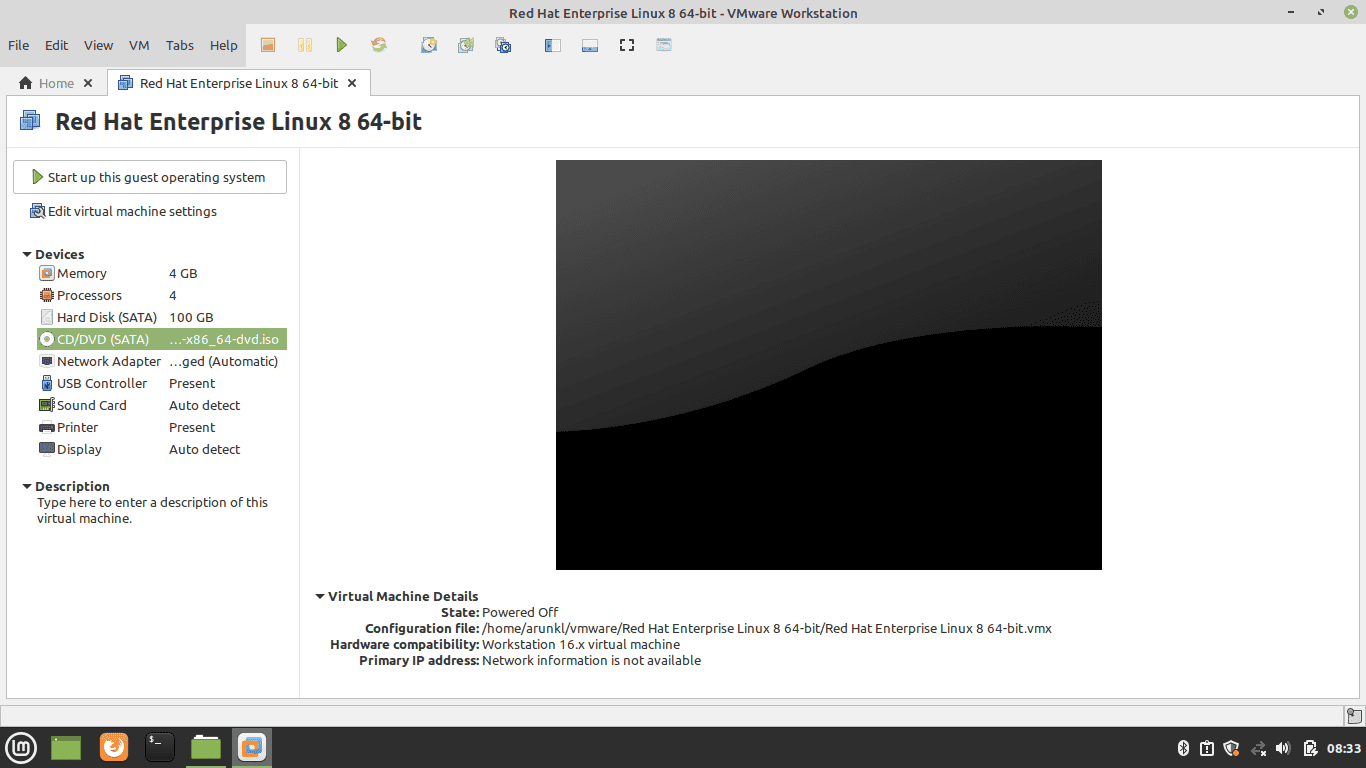Close the Home tab
This screenshot has width=1366, height=768.
coord(88,83)
